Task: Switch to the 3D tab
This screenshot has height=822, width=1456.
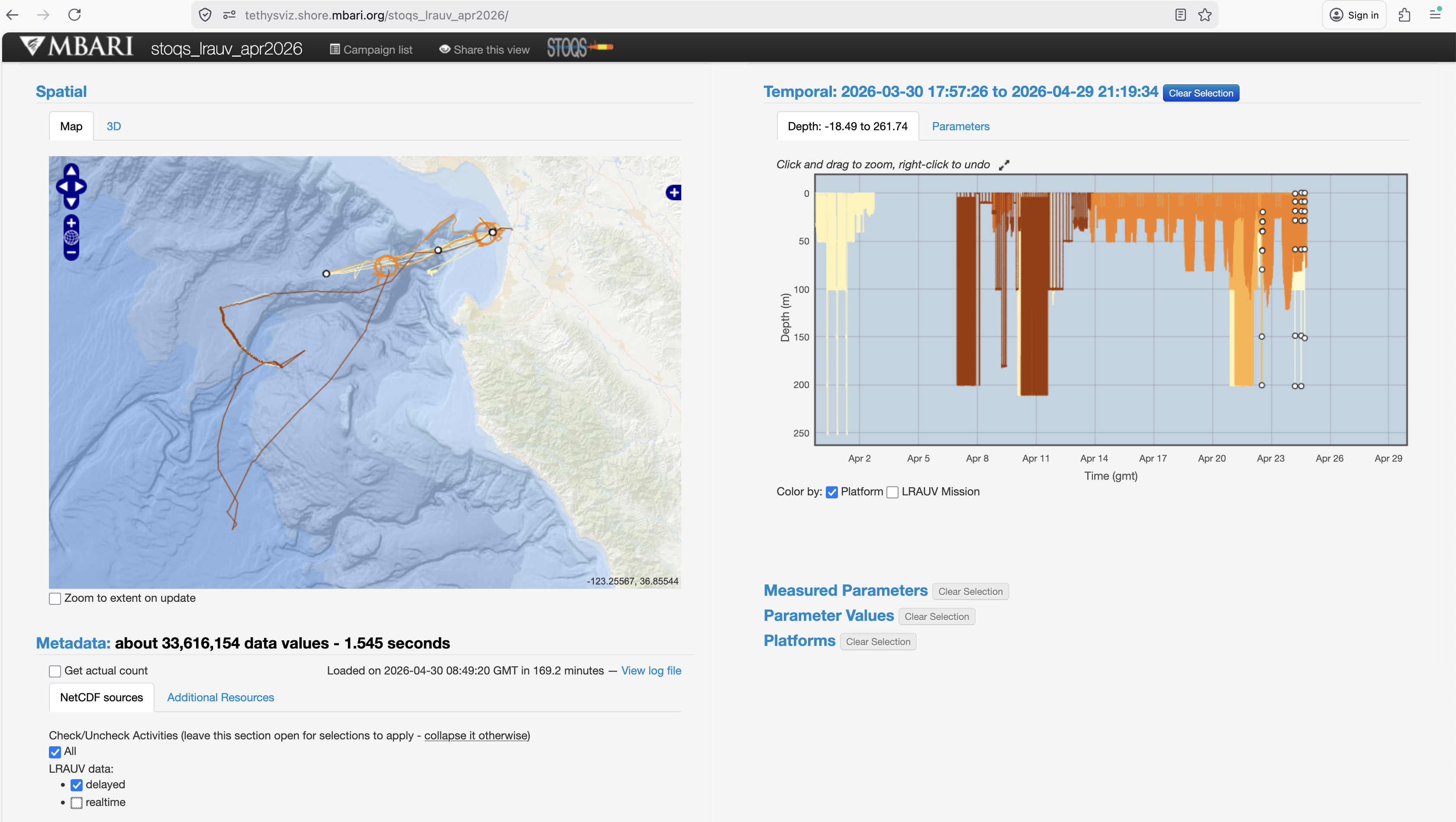Action: click(113, 127)
